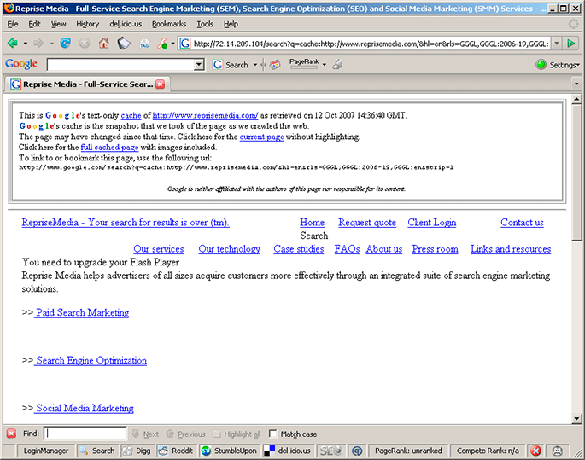
Task: Expand the Google toolbar search box dropdown
Action: click(x=199, y=65)
